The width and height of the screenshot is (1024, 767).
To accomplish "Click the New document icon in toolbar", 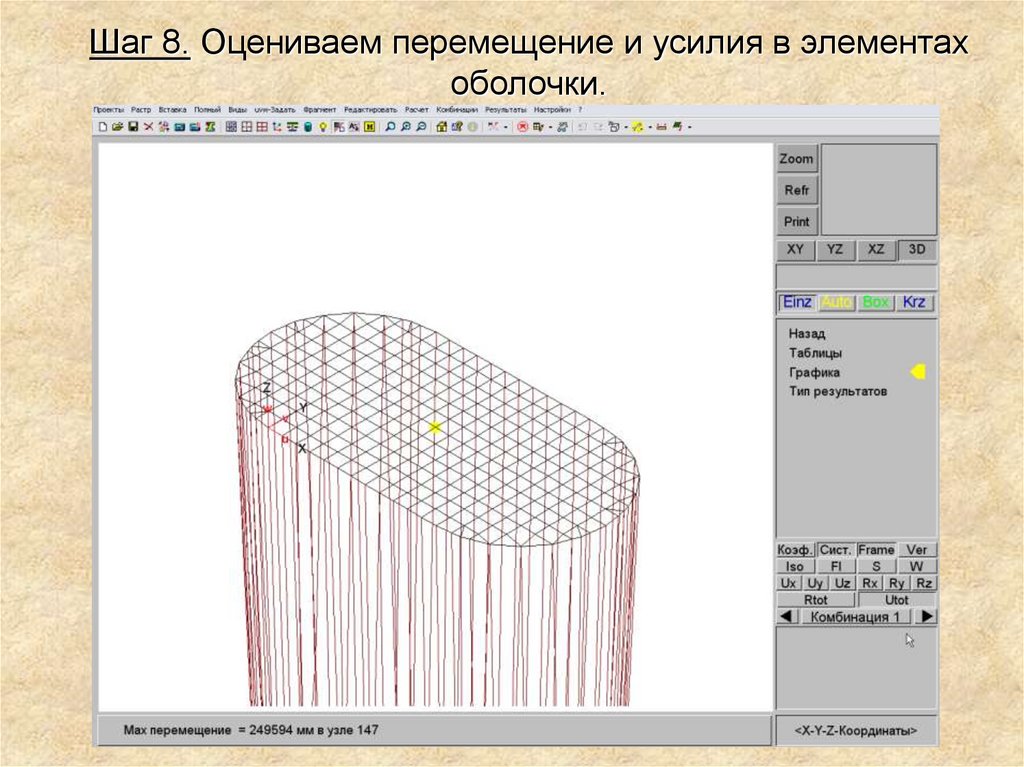I will (x=102, y=127).
